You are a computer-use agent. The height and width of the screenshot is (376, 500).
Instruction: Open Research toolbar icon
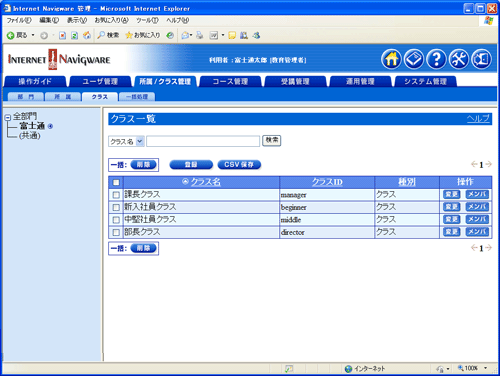[x=244, y=35]
